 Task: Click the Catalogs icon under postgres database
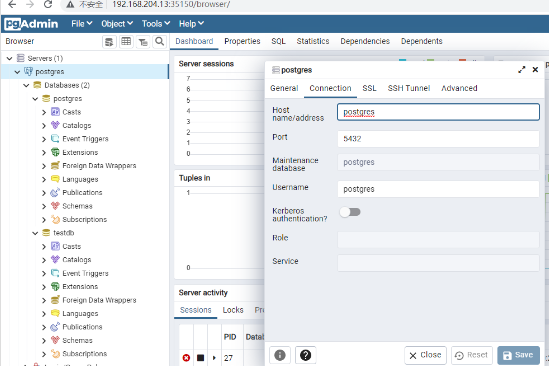tap(55, 125)
